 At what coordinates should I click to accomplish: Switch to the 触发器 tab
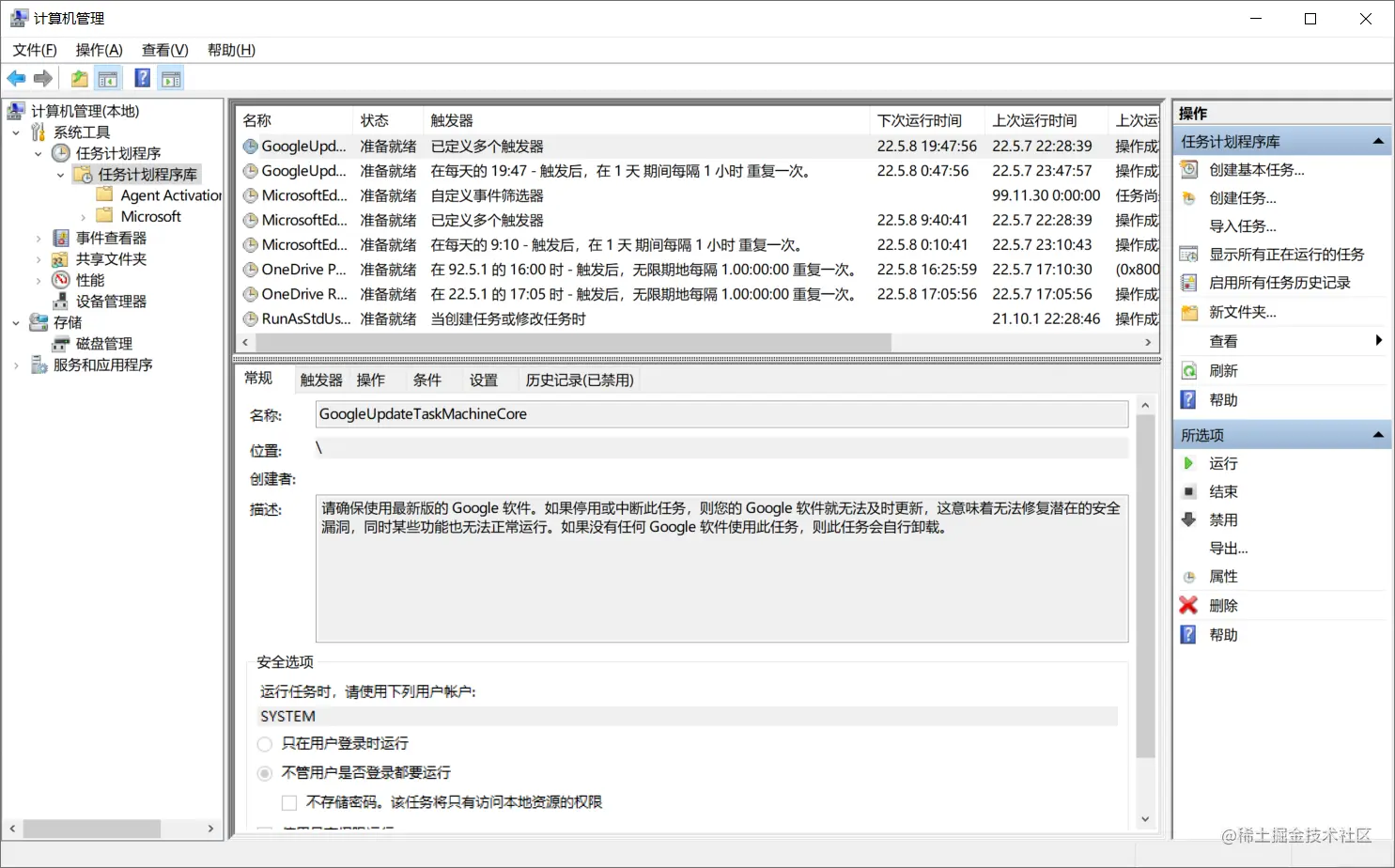pyautogui.click(x=321, y=380)
